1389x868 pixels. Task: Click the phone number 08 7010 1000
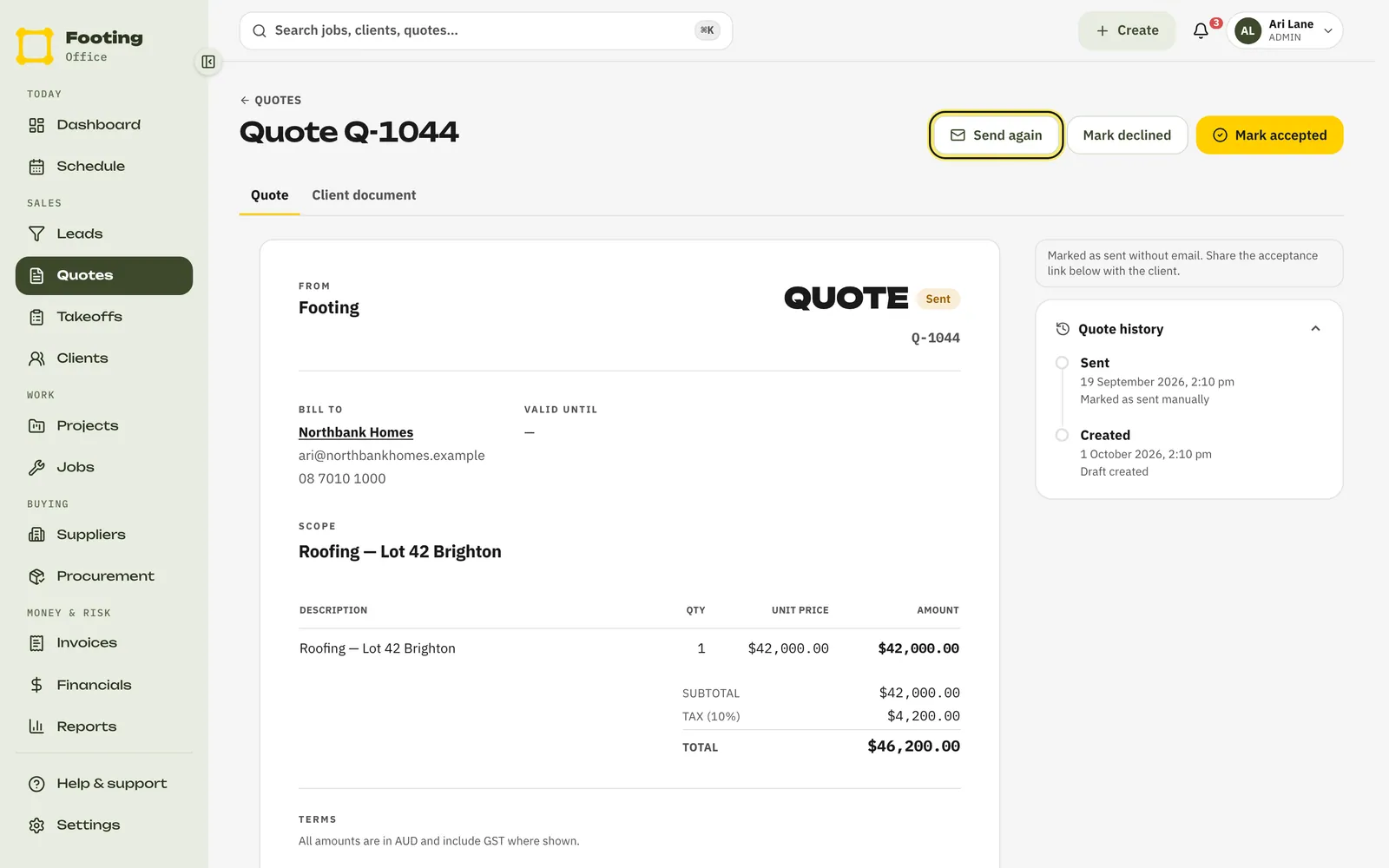click(x=342, y=478)
